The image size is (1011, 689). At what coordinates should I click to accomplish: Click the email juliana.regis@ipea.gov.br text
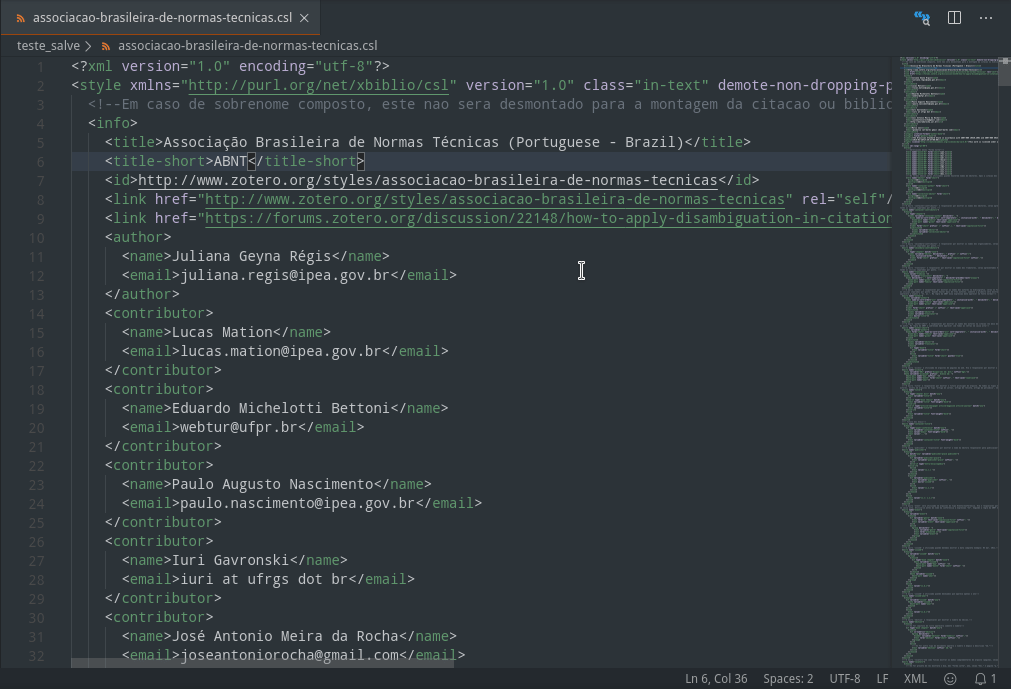285,276
